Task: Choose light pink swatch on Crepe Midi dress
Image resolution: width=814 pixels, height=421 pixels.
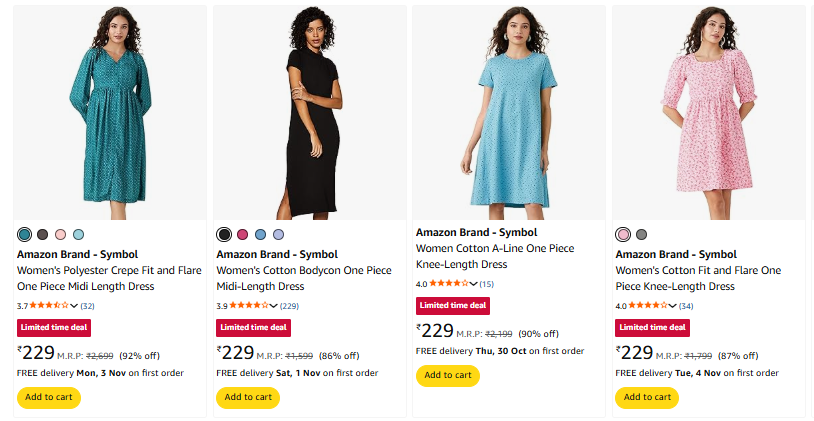Action: tap(61, 234)
